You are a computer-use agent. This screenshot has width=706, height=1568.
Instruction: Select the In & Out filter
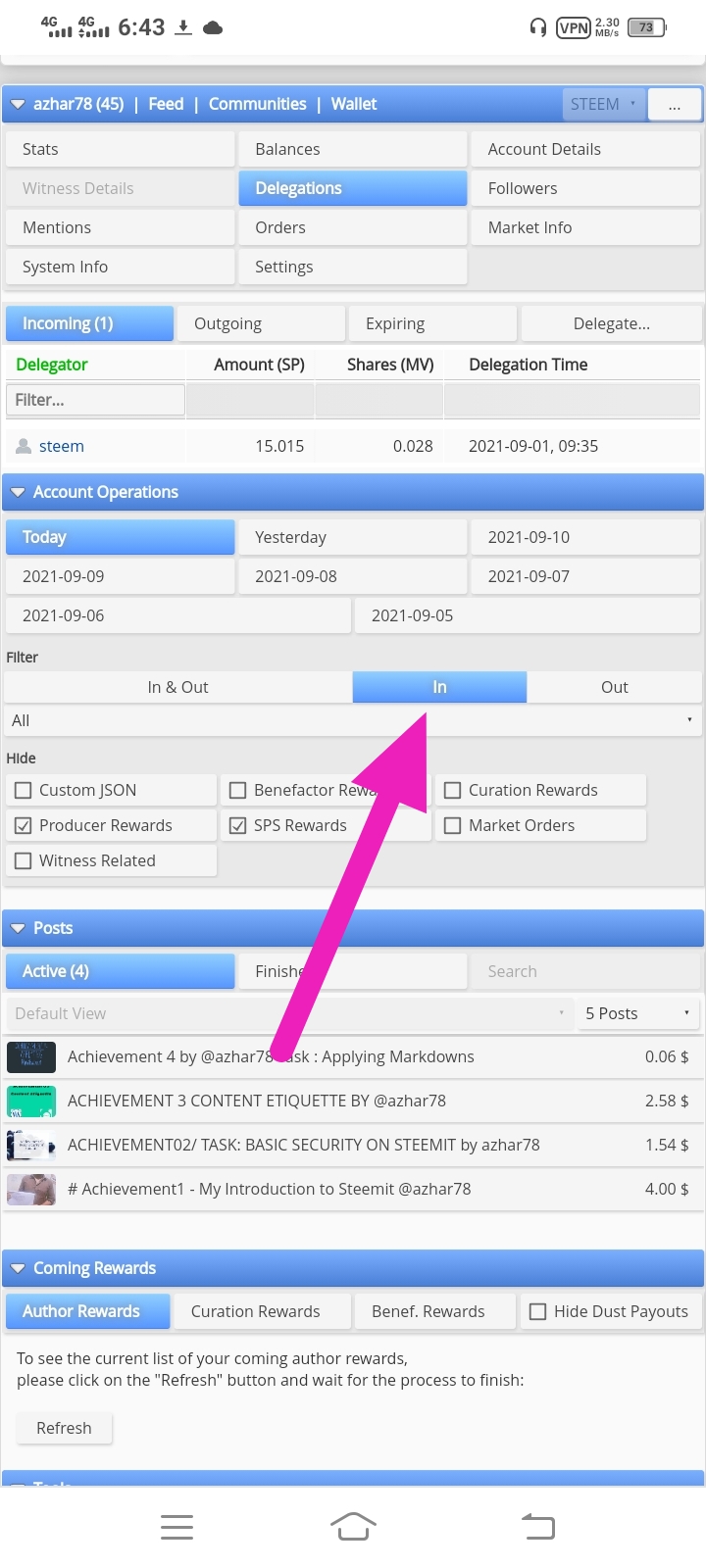pos(177,687)
